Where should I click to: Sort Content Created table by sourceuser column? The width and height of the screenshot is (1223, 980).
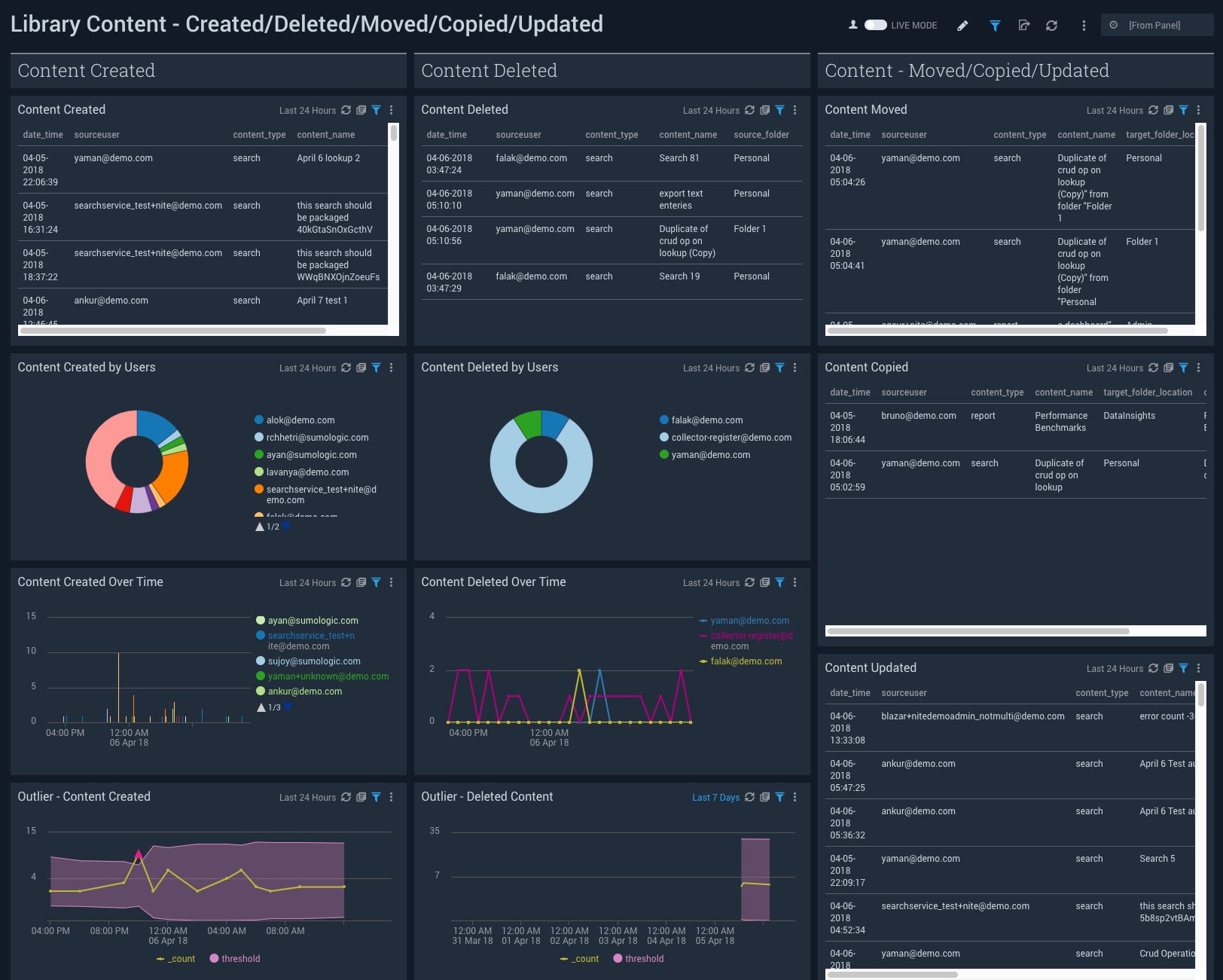pyautogui.click(x=97, y=135)
